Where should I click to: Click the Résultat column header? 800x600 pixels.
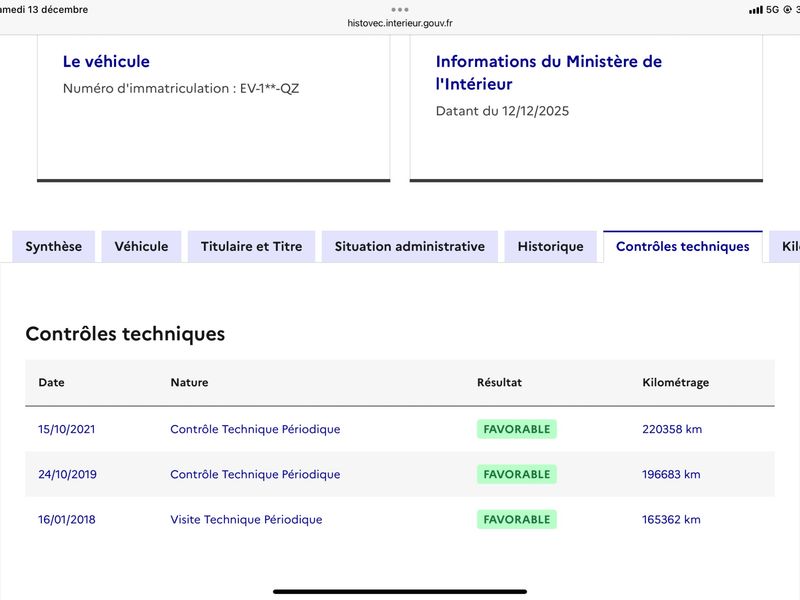pos(499,382)
